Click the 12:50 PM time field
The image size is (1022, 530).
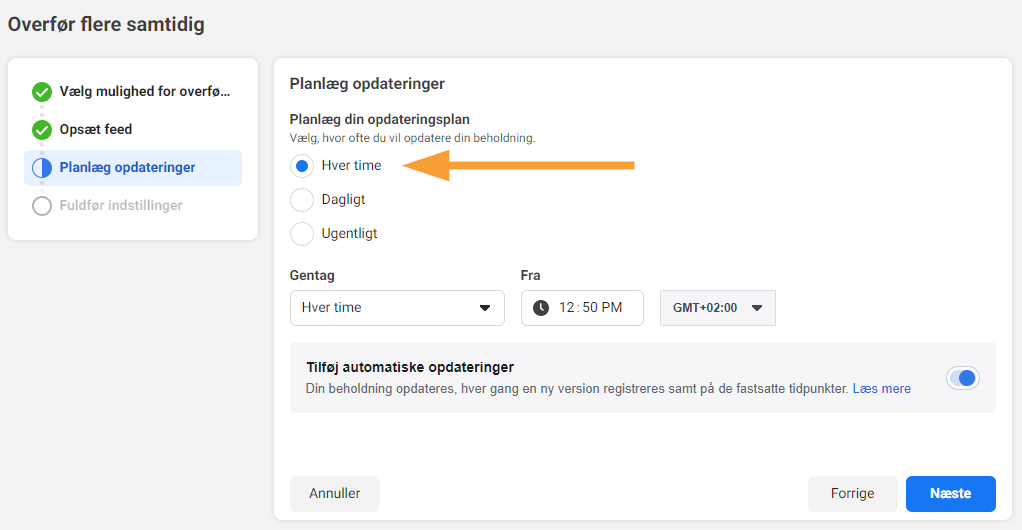(x=582, y=308)
